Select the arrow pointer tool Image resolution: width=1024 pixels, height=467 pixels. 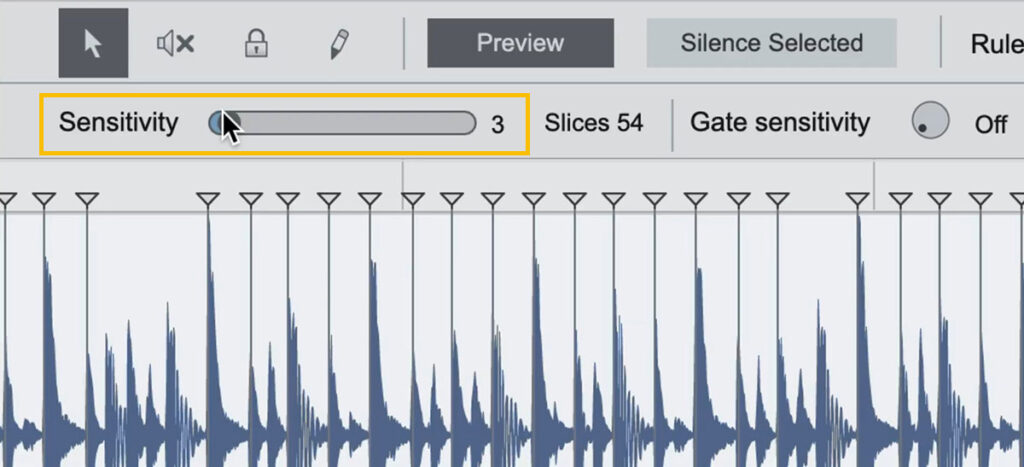(x=93, y=43)
